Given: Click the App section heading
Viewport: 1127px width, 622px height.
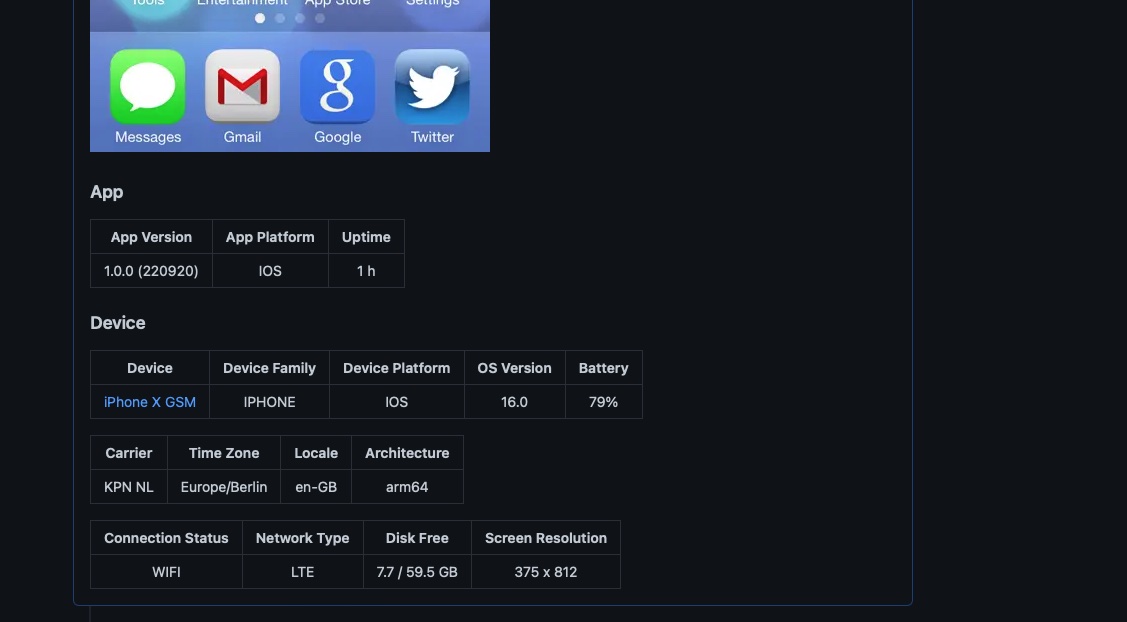Looking at the screenshot, I should [x=106, y=192].
